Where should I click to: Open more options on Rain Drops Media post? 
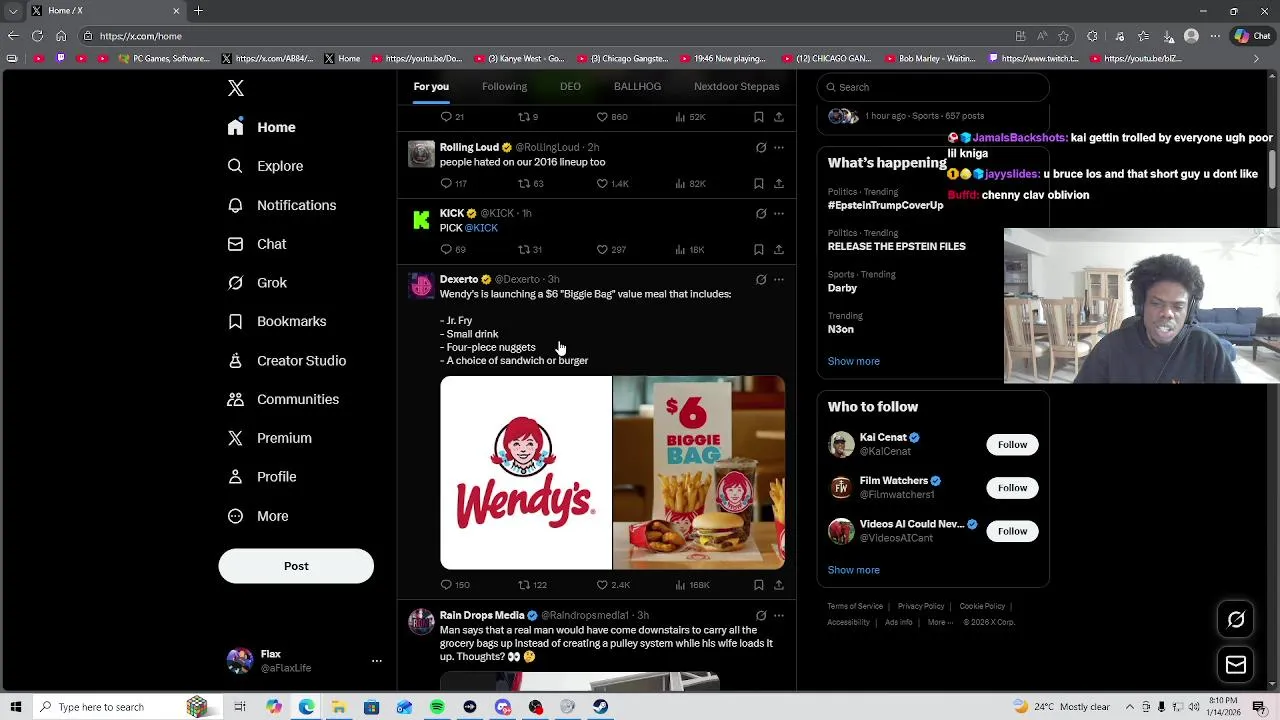(779, 616)
